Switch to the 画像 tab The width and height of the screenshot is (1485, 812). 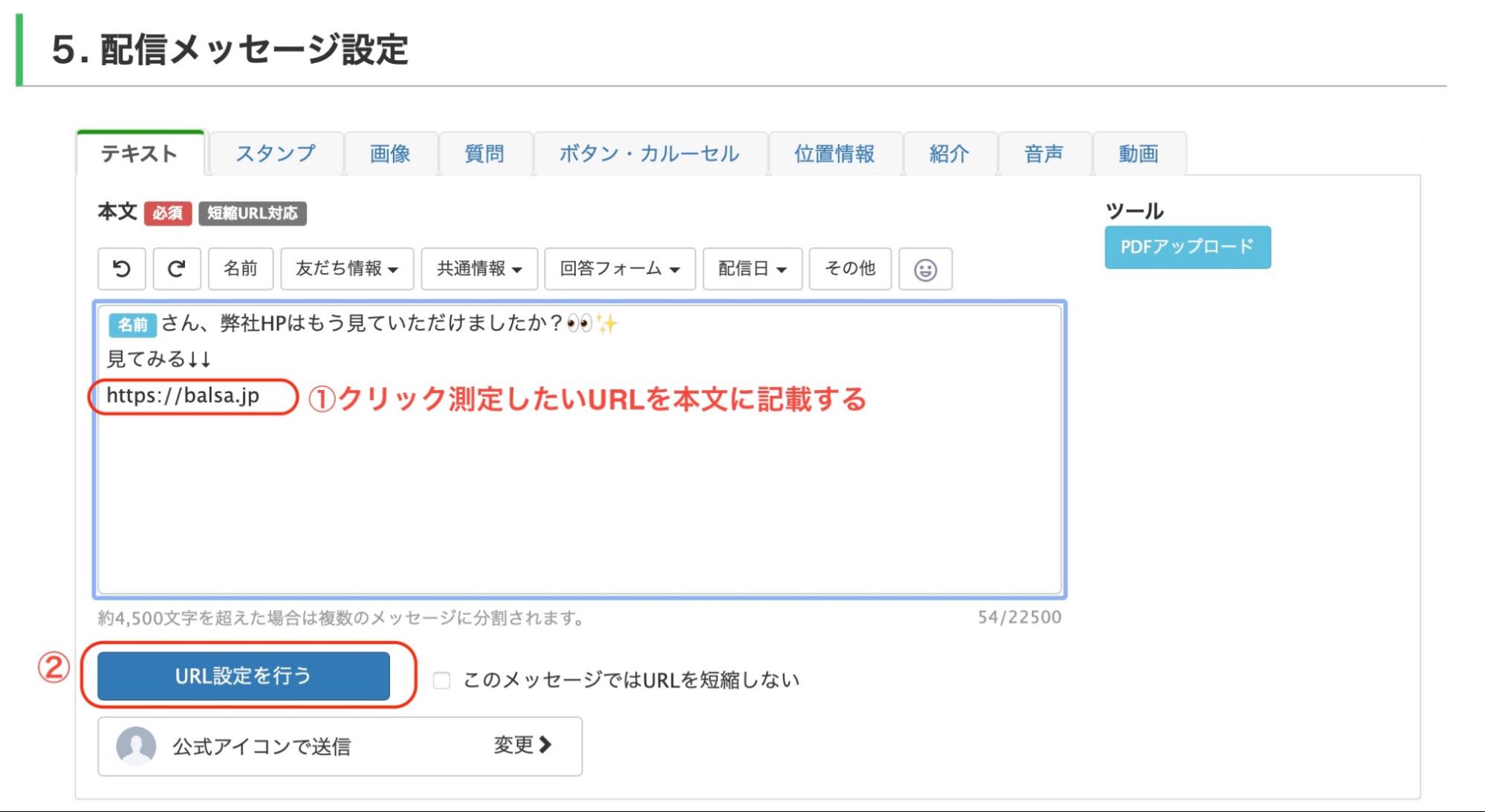[x=391, y=154]
